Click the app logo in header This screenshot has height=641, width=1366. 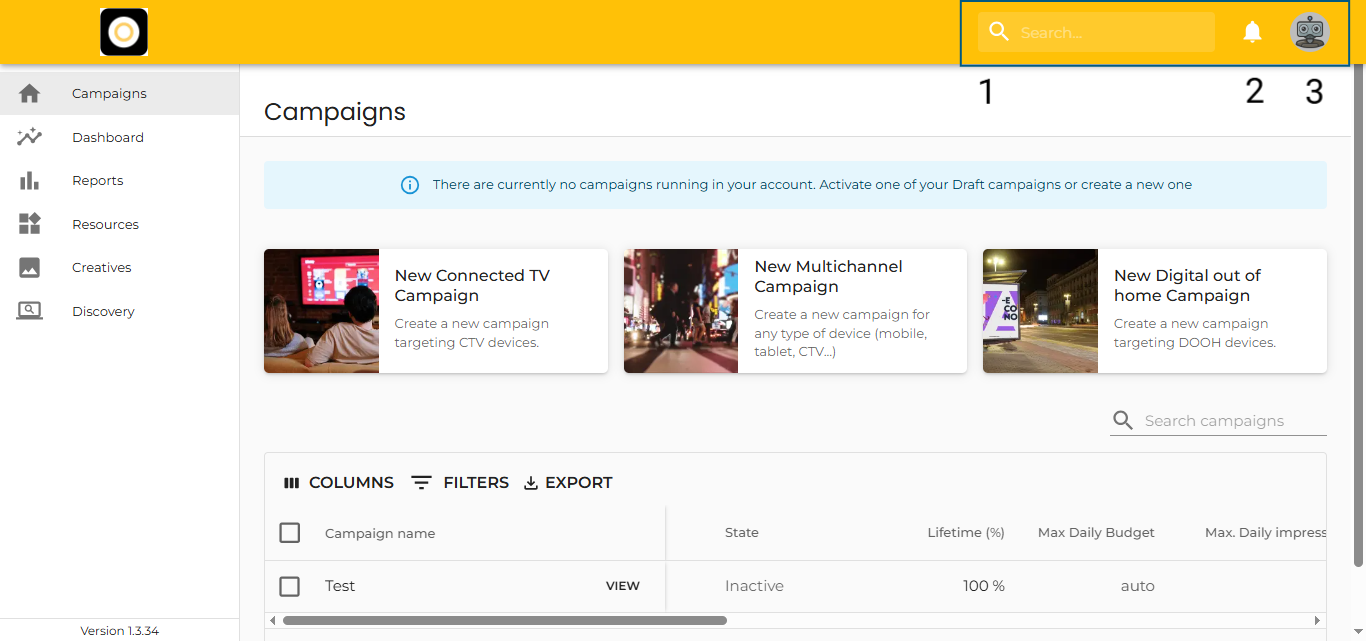tap(124, 32)
